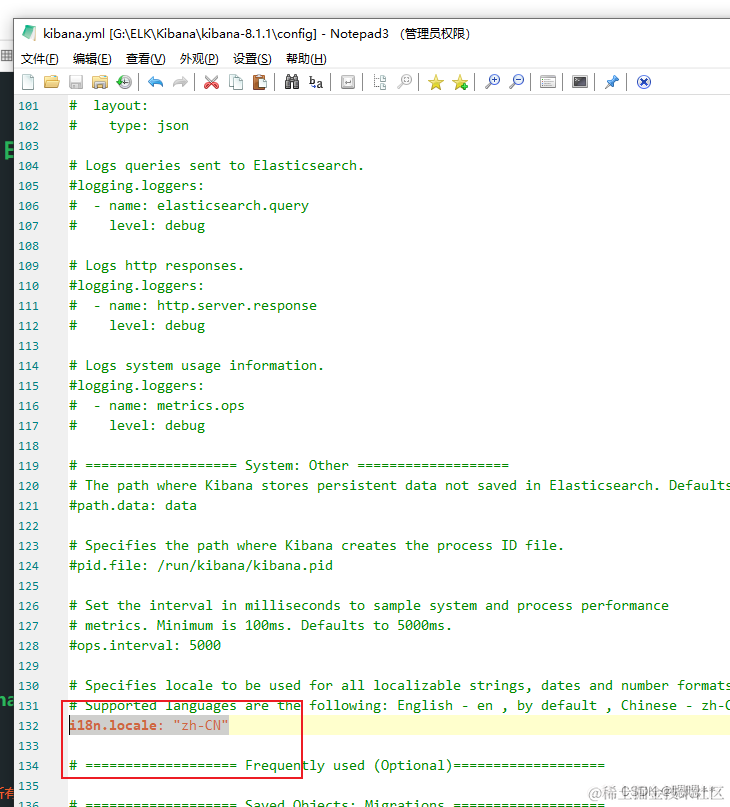The width and height of the screenshot is (730, 807).
Task: Click the Copy toolbar icon
Action: tap(236, 82)
